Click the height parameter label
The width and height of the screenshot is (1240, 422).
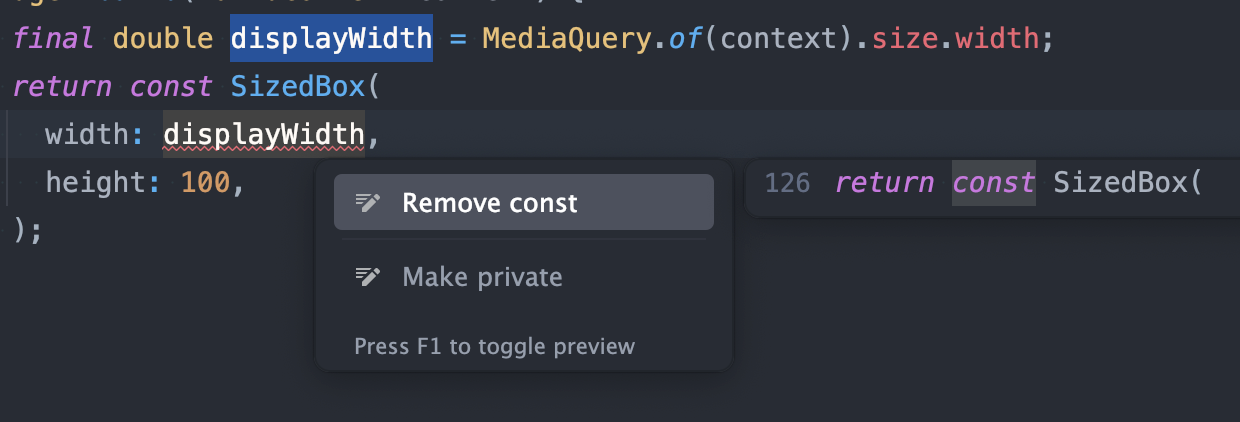point(95,183)
